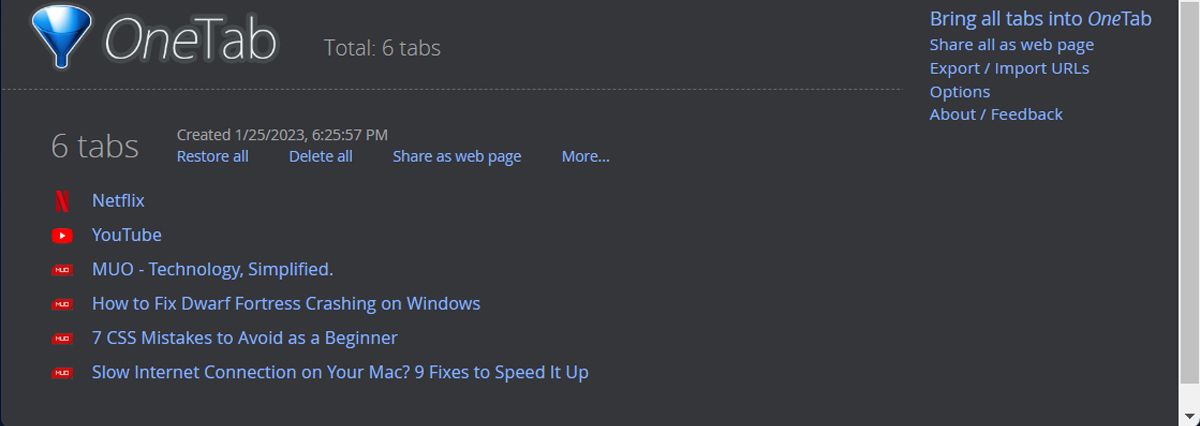Open Export / Import URLs
This screenshot has height=426, width=1200.
(x=1009, y=68)
